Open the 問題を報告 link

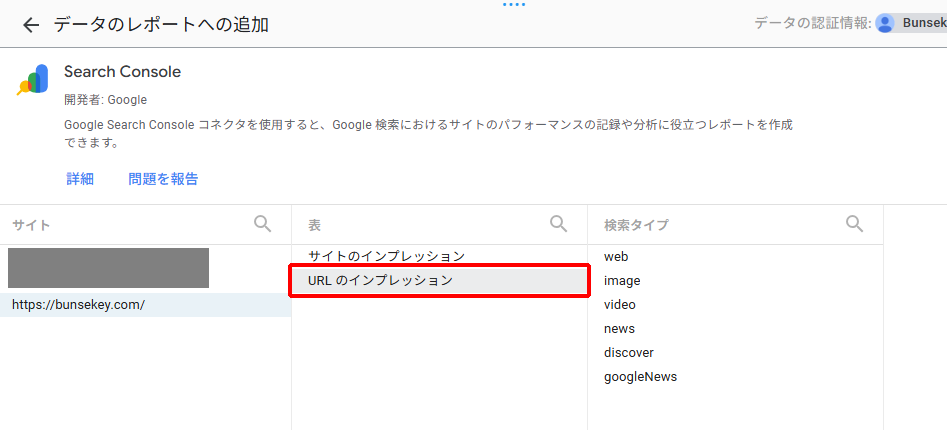point(163,179)
